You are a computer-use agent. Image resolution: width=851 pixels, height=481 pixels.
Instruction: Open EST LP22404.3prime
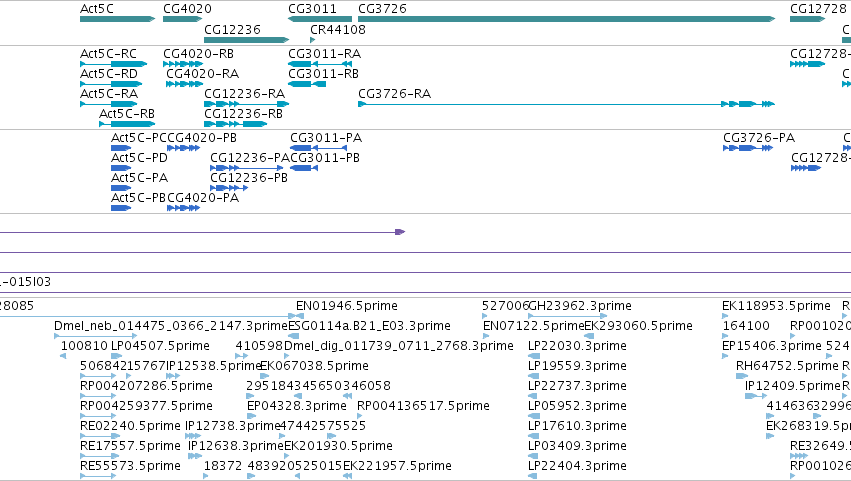[577, 466]
